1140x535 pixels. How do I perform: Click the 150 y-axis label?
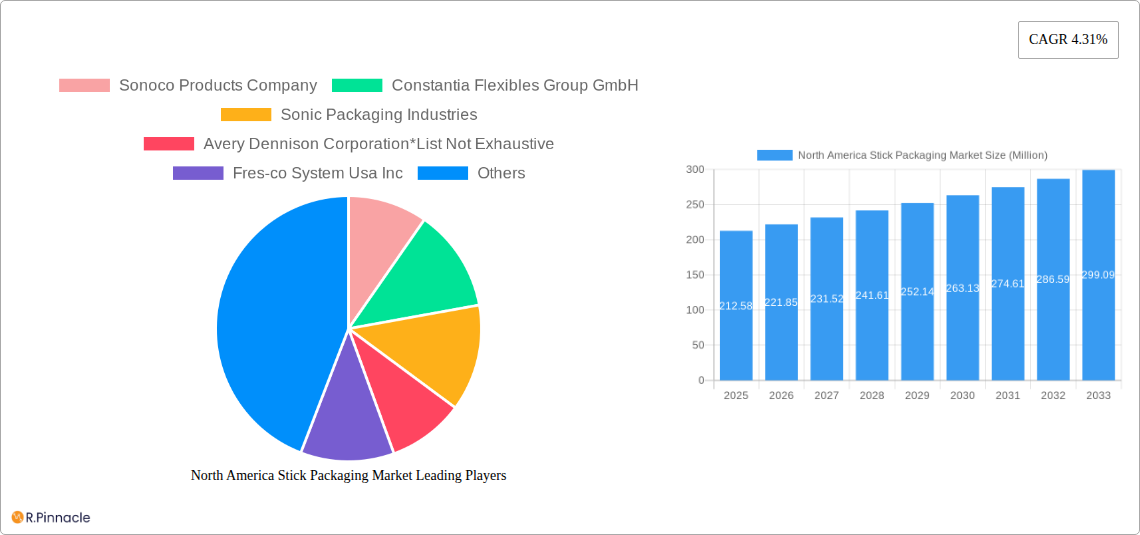(x=696, y=275)
